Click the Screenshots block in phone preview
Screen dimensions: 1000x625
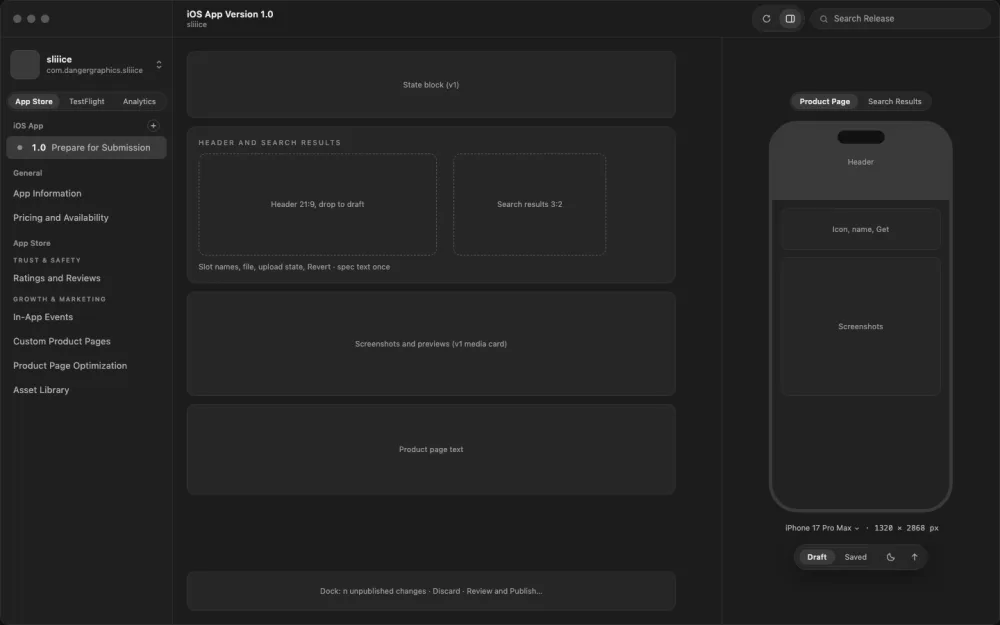860,327
